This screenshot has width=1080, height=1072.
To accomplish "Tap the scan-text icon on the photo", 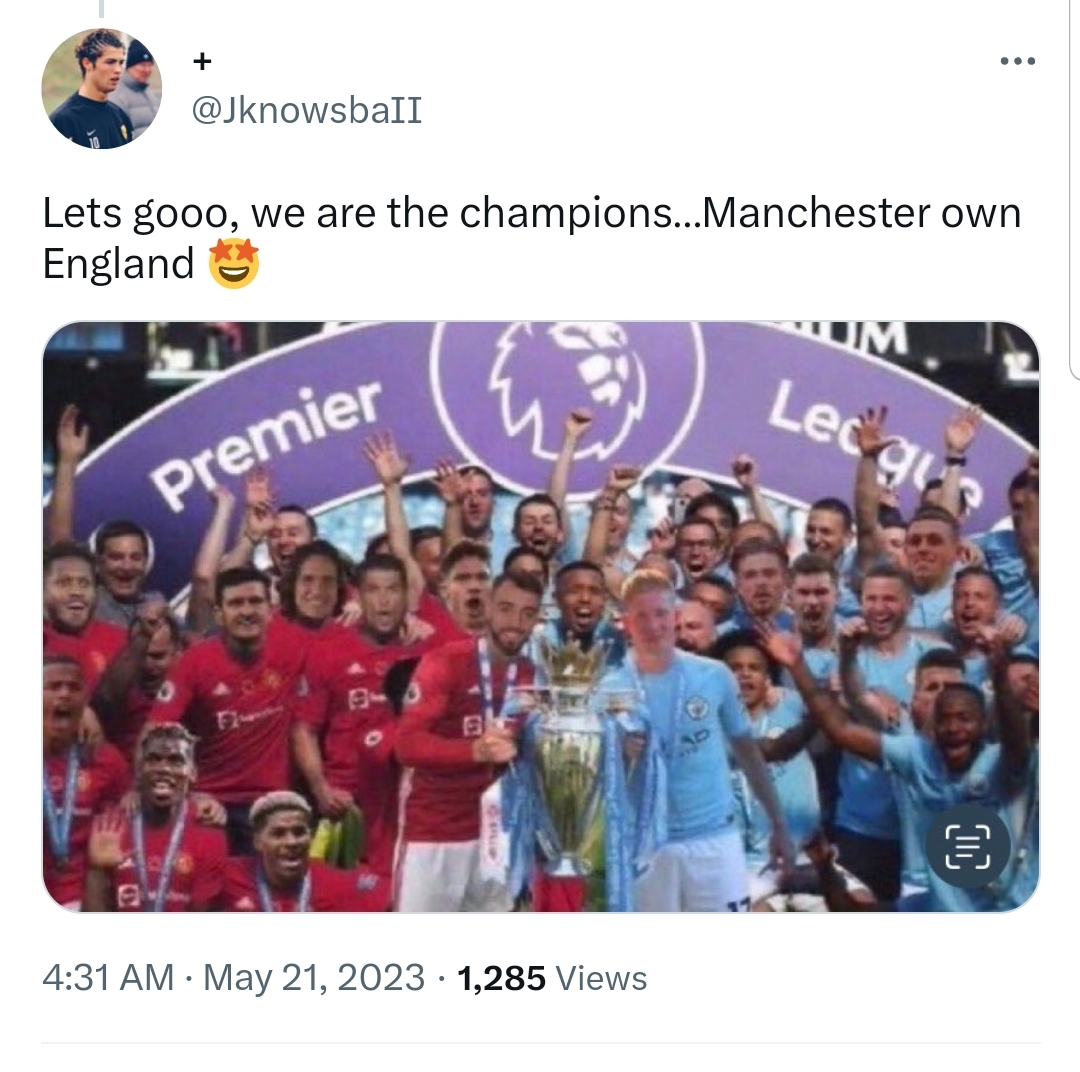I will click(968, 845).
